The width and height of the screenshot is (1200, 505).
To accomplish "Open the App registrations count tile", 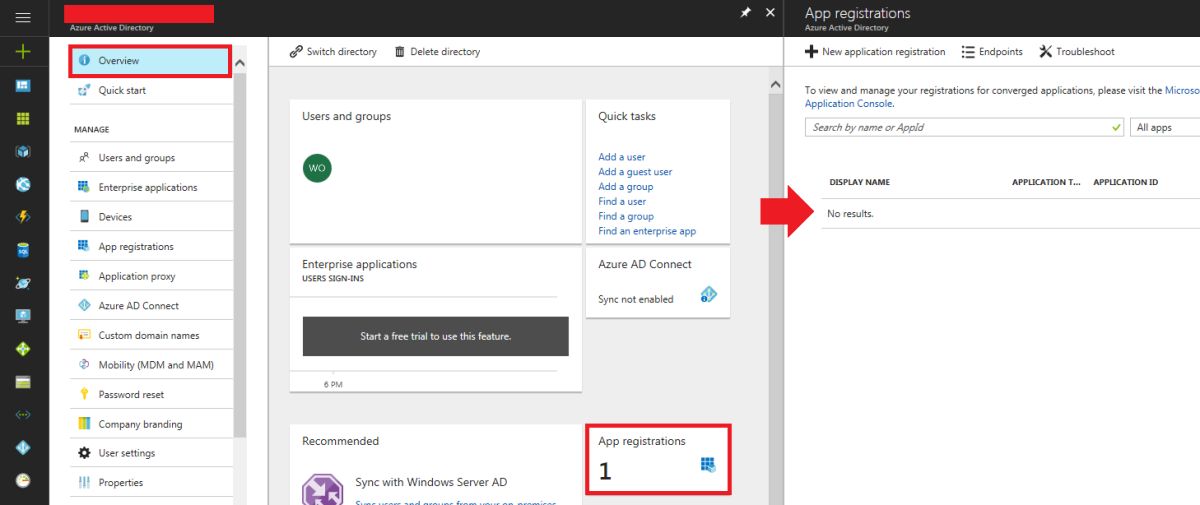I will pos(658,459).
